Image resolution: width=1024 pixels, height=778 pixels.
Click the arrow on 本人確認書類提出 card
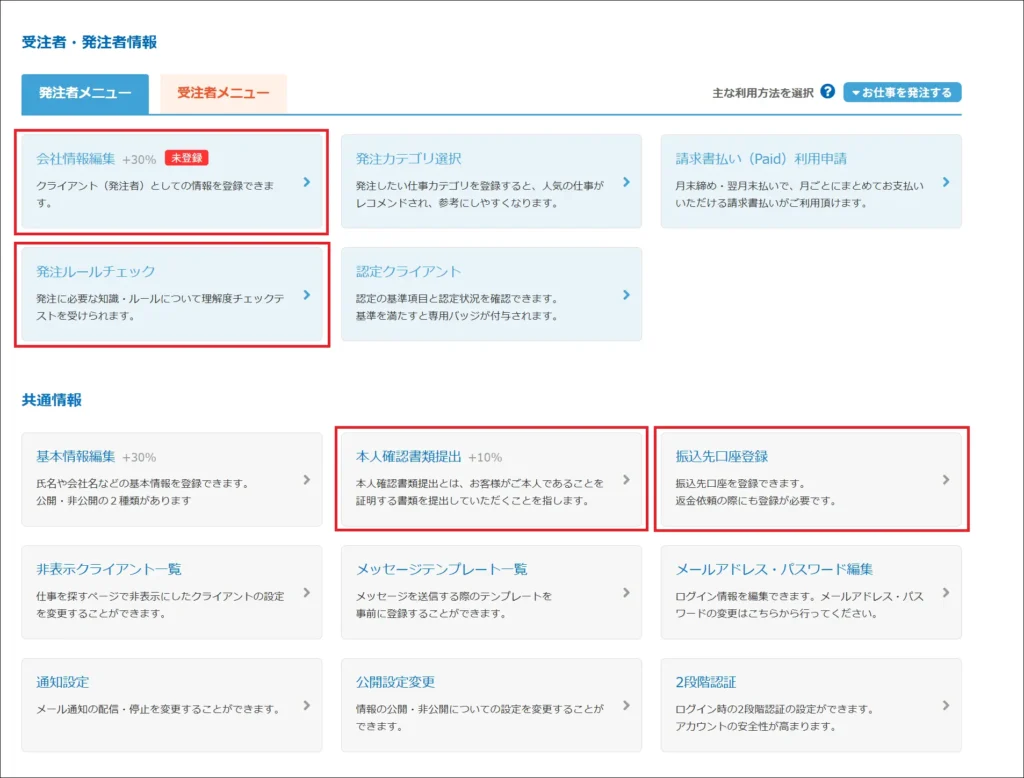(x=626, y=479)
